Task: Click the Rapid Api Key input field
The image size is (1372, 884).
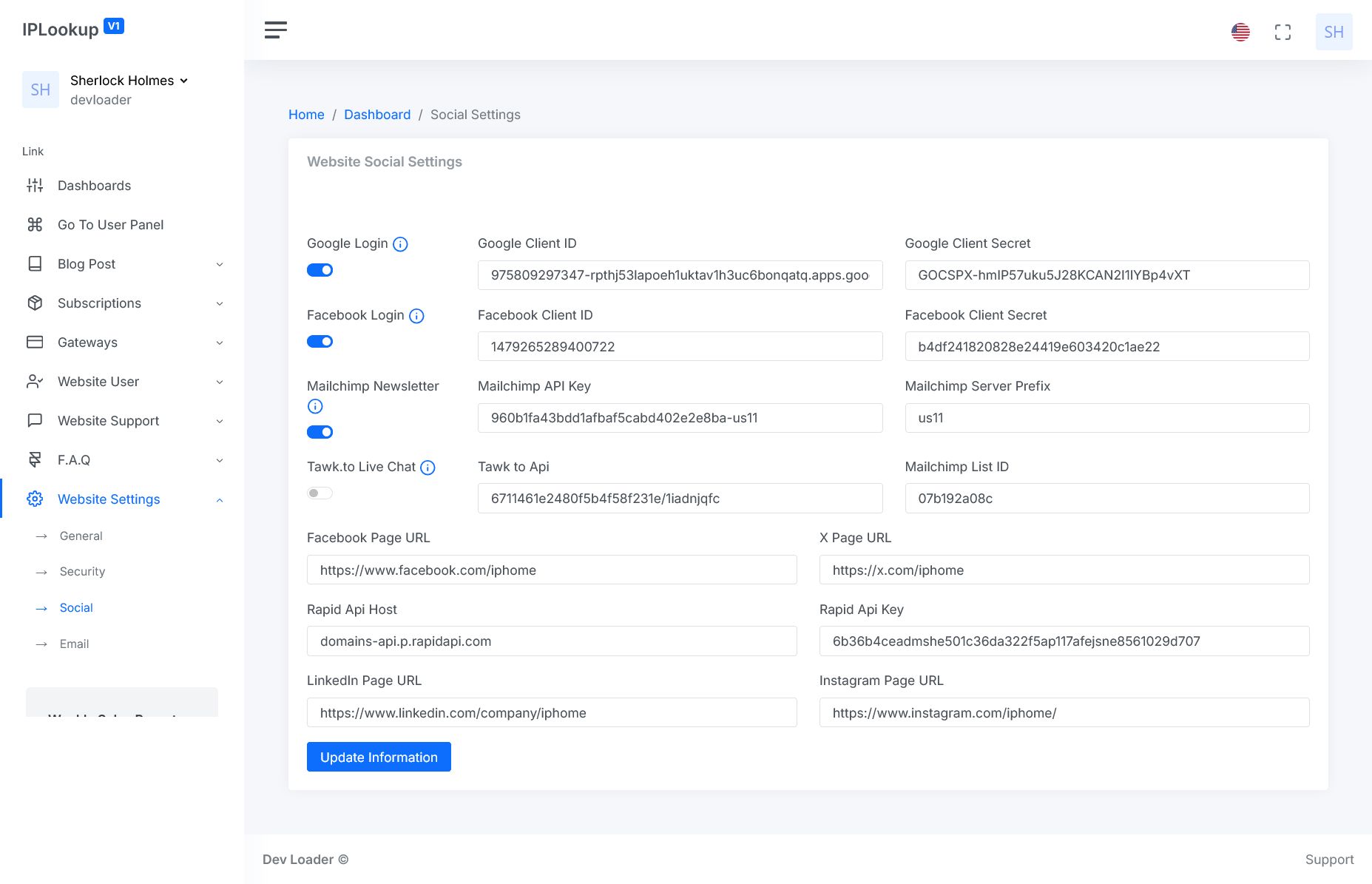Action: tap(1064, 641)
